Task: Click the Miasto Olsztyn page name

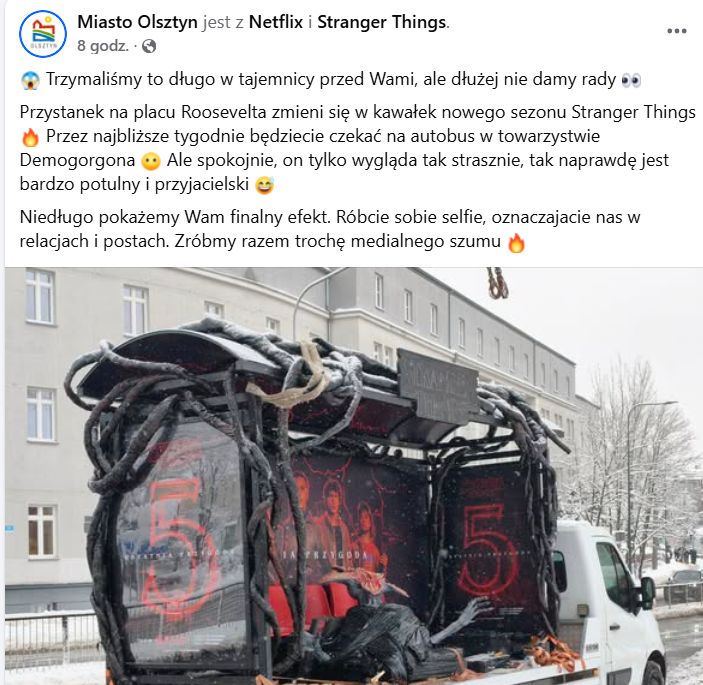Action: 137,22
